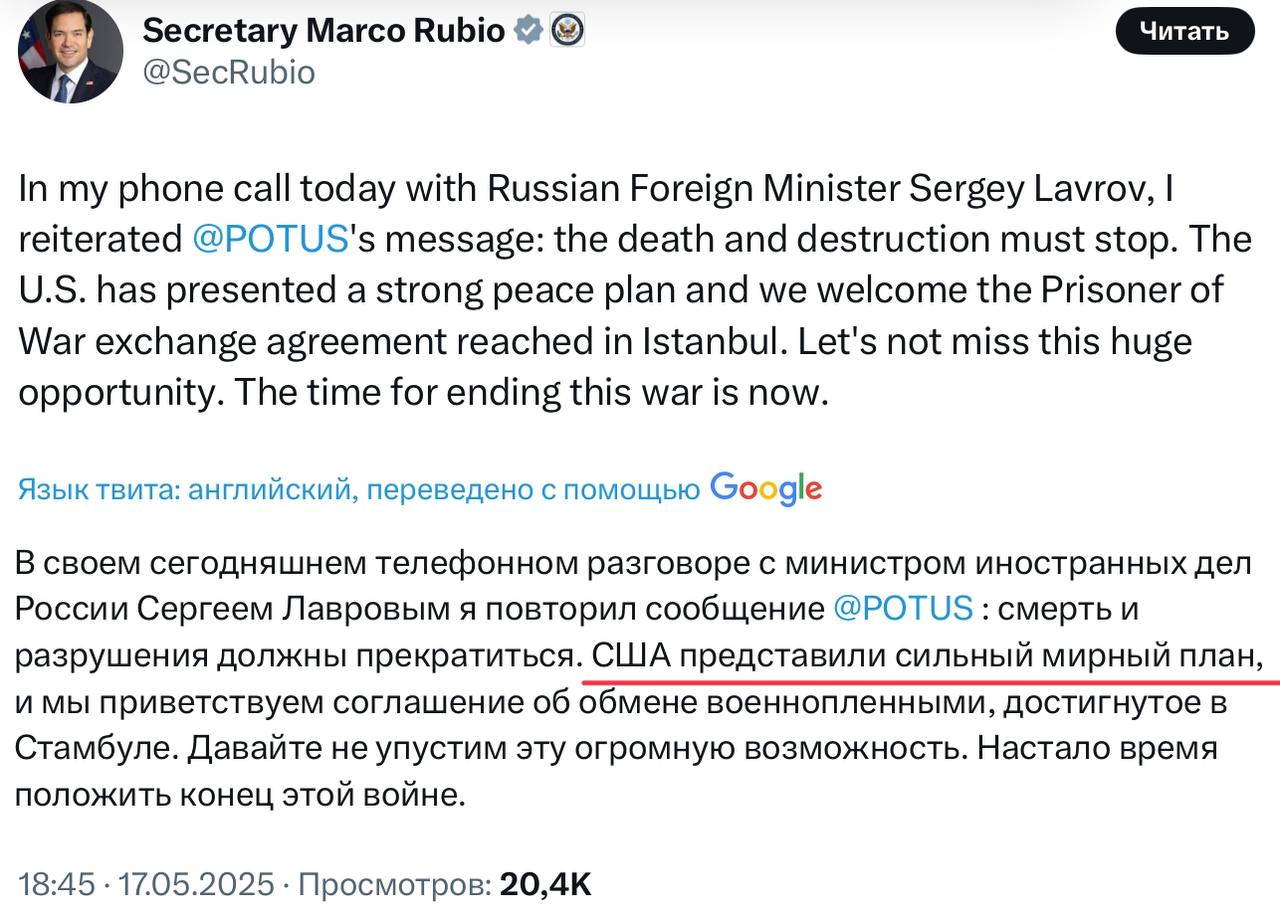
Task: Click the blue verified checkmark badge
Action: click(528, 31)
